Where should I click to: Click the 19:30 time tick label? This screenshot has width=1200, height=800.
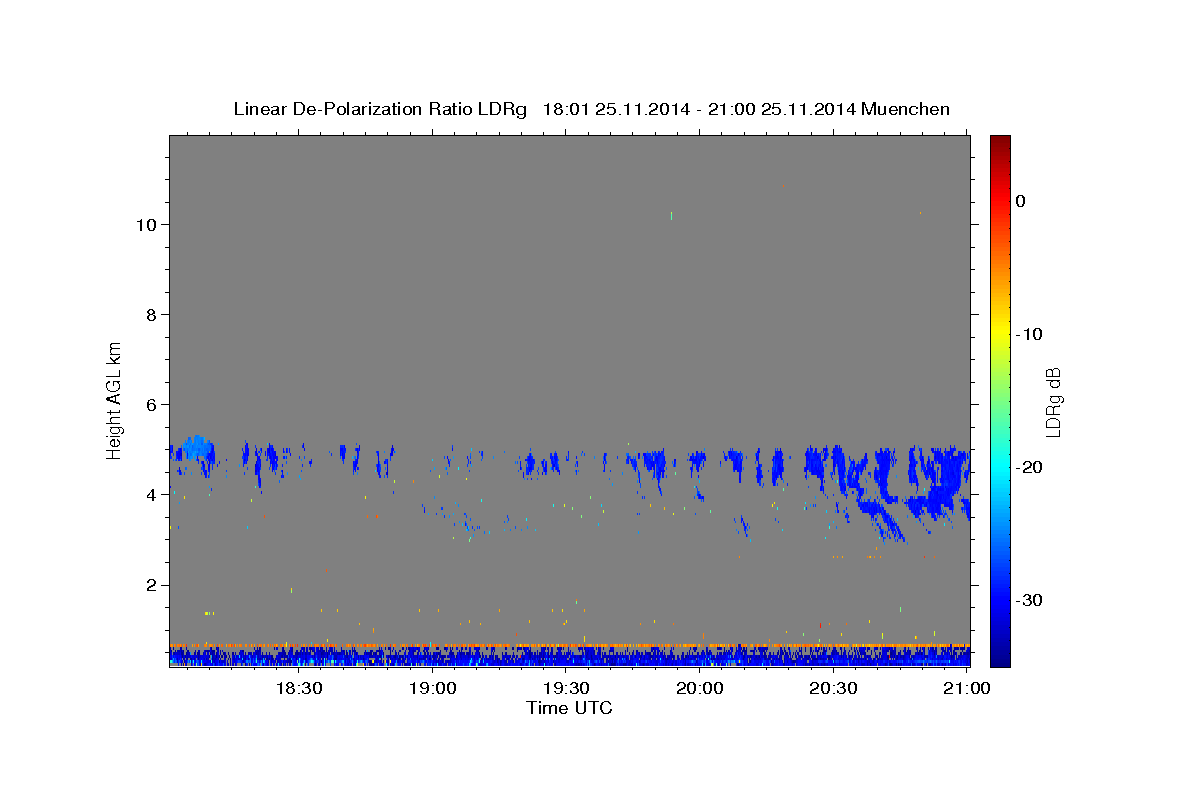(x=566, y=689)
